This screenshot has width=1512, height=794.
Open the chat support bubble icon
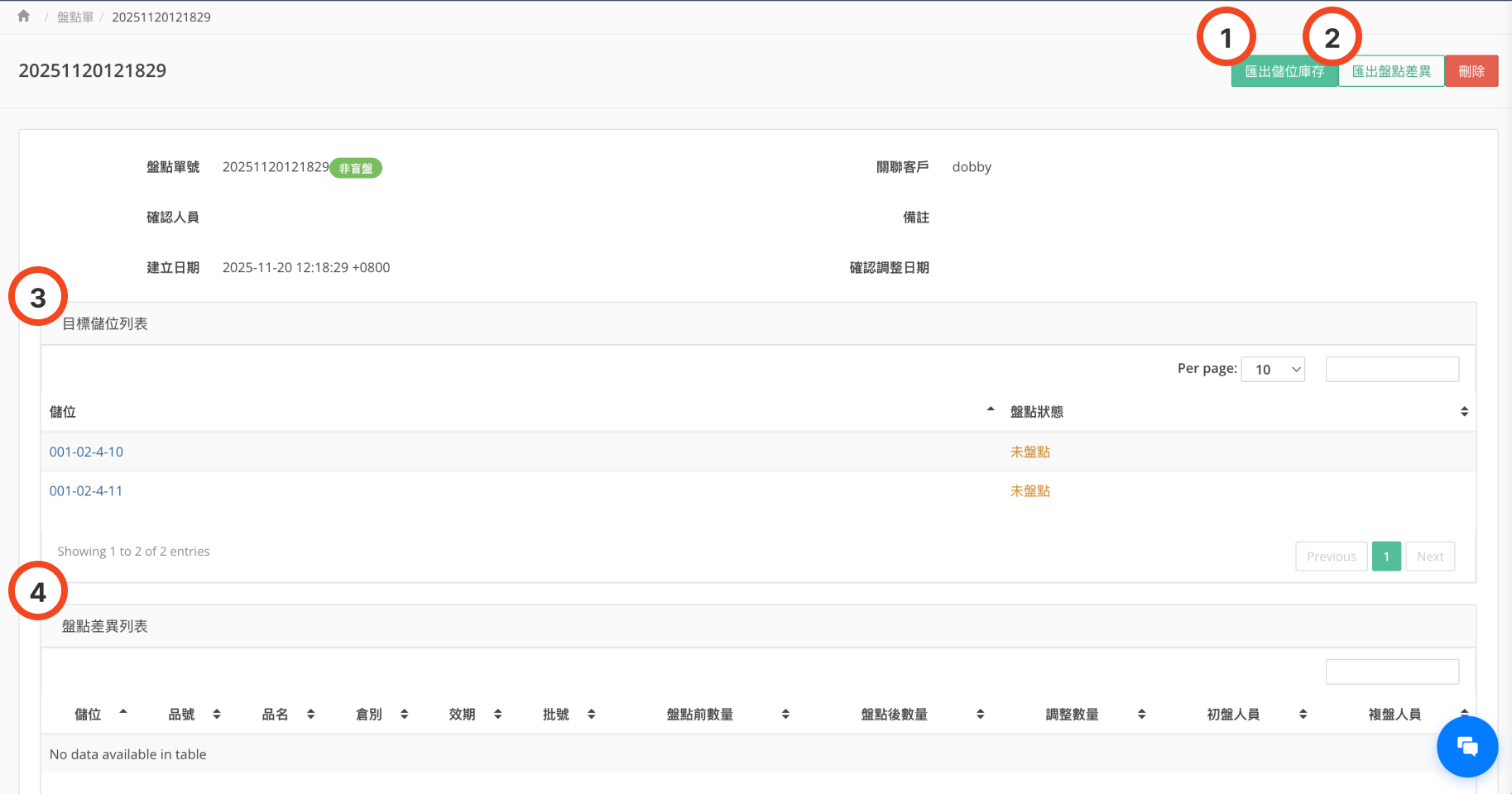pyautogui.click(x=1466, y=747)
